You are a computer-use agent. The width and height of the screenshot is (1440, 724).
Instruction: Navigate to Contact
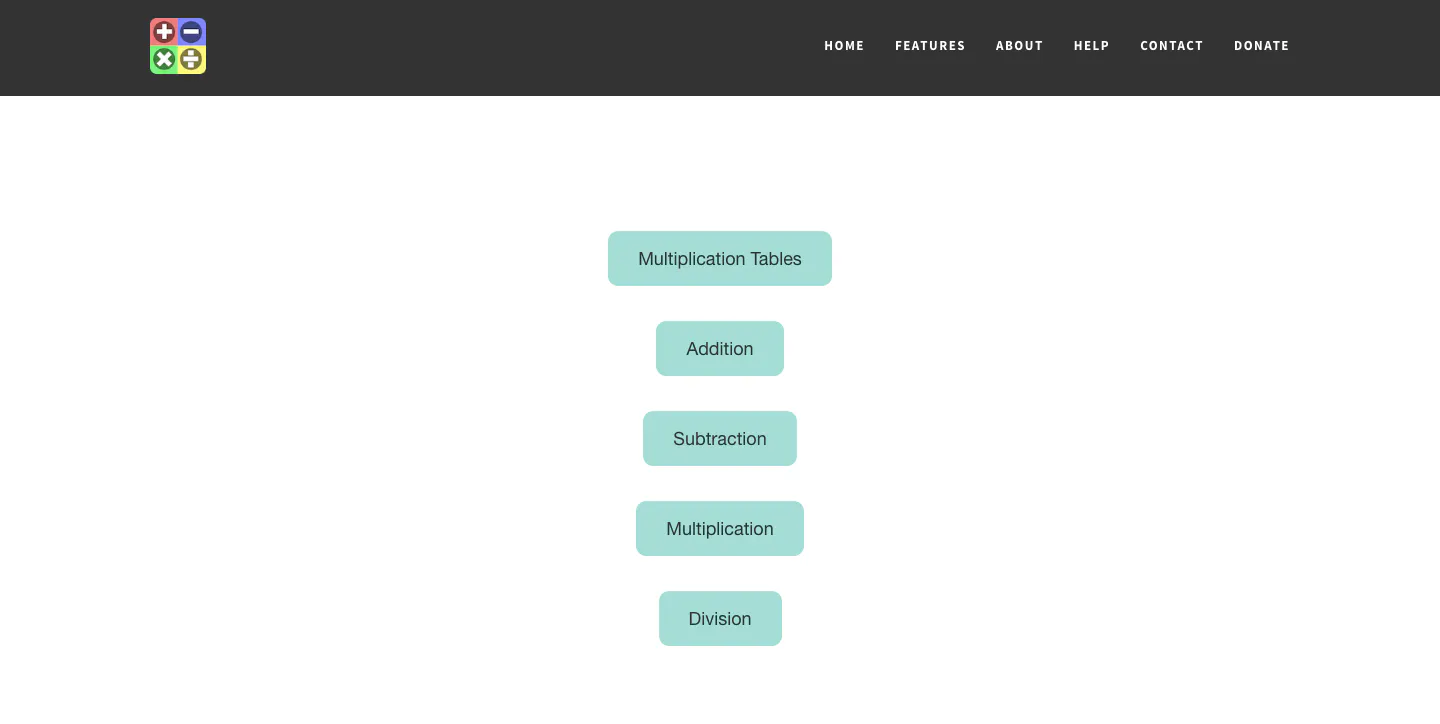(x=1171, y=46)
